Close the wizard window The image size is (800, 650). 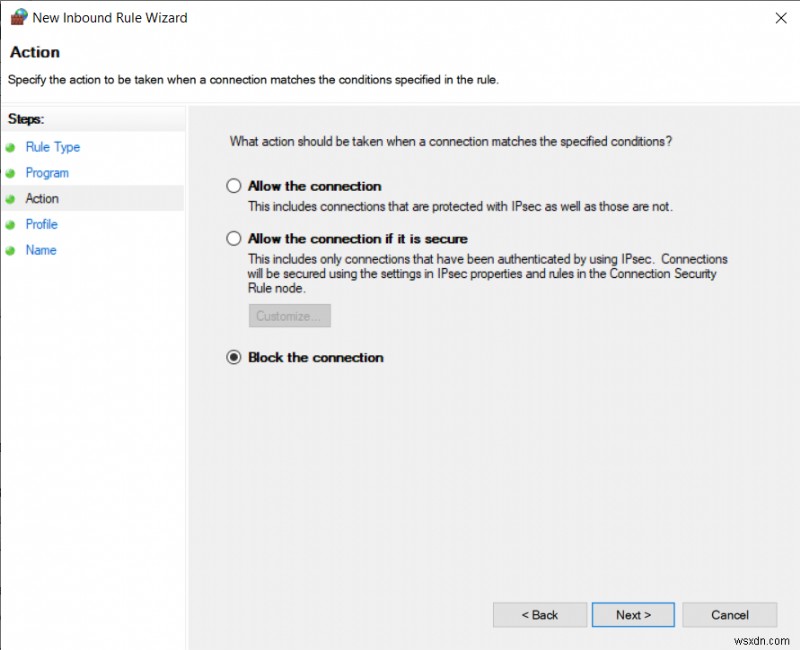(781, 17)
